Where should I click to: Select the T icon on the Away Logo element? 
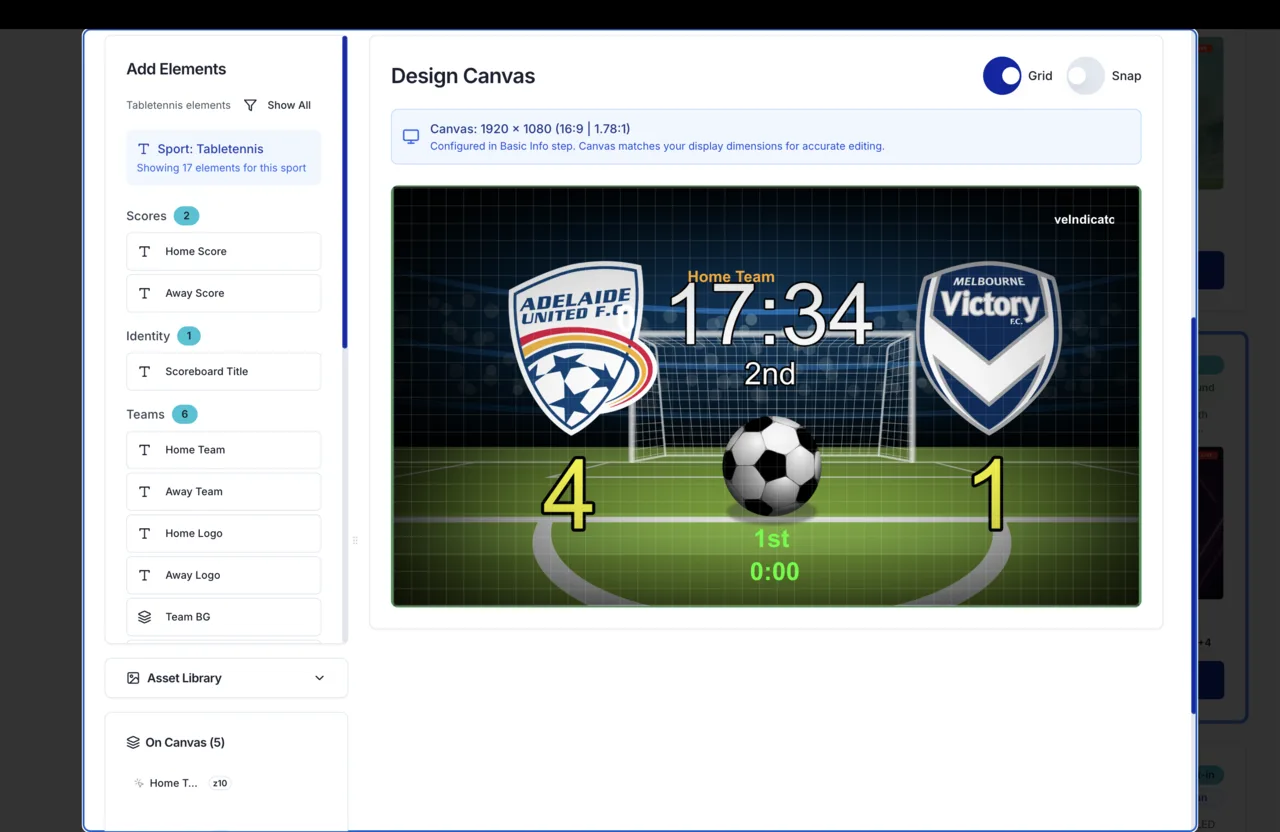click(x=143, y=575)
